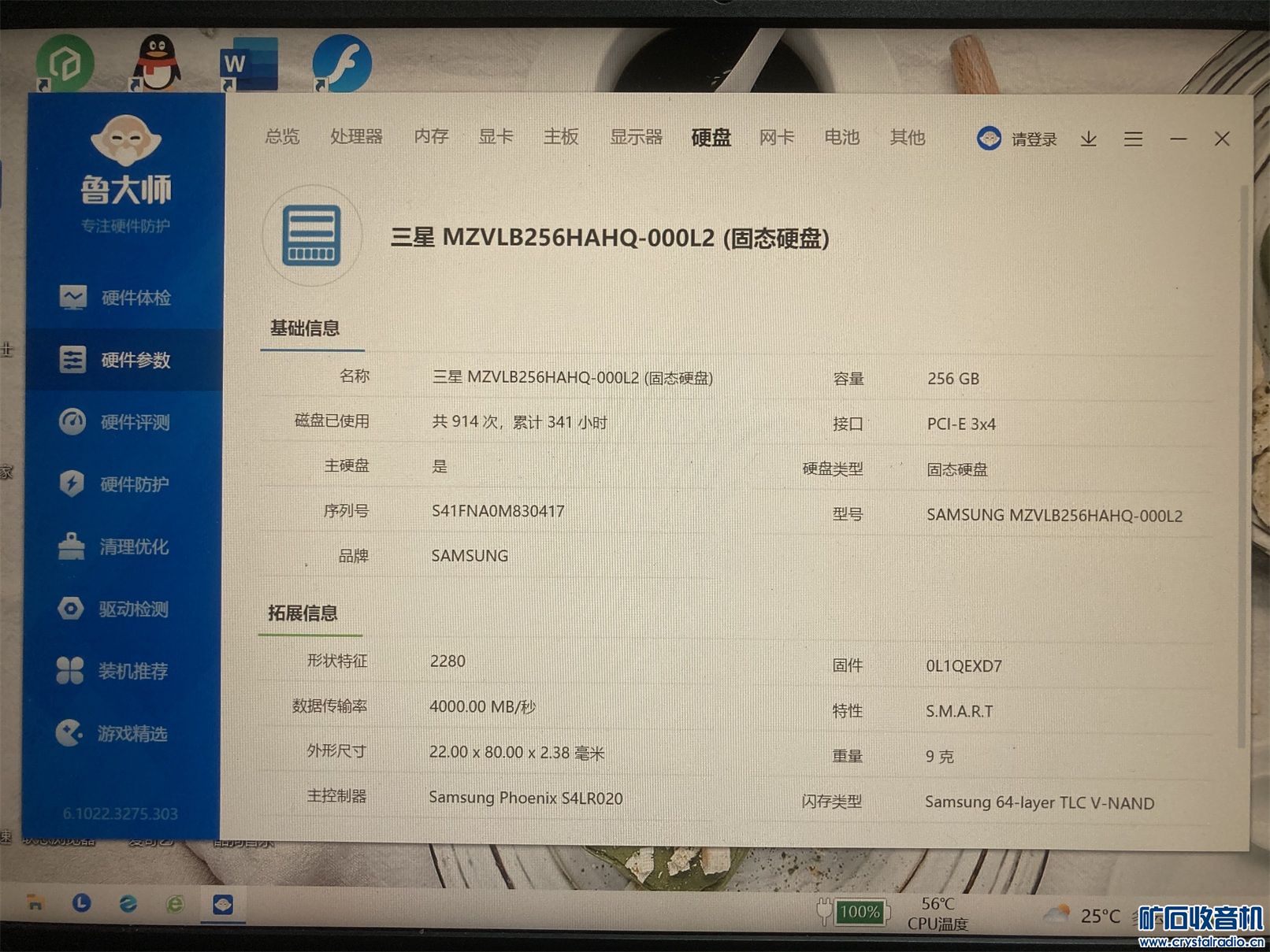Switch to the 总览 overview tab
This screenshot has width=1270, height=952.
(282, 136)
